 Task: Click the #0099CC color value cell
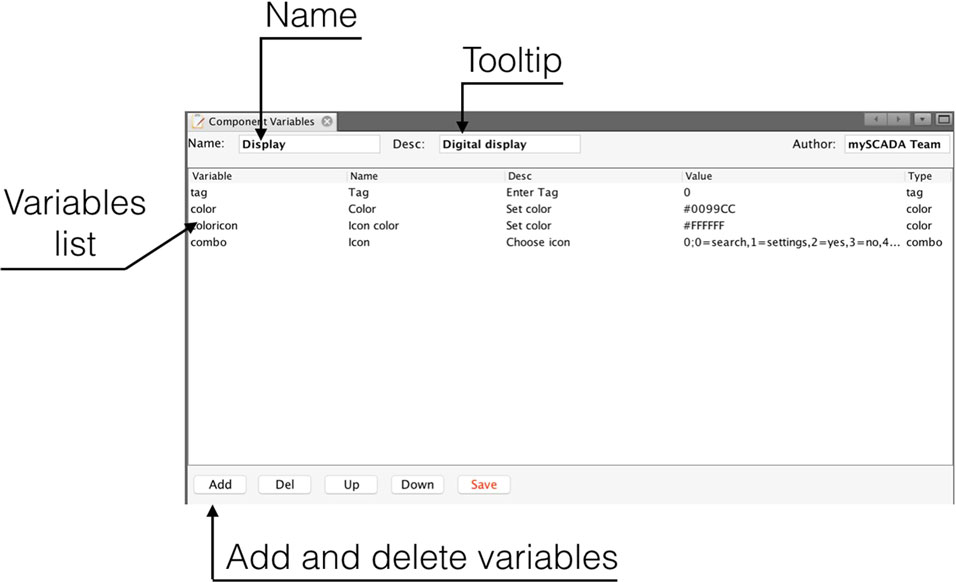710,209
